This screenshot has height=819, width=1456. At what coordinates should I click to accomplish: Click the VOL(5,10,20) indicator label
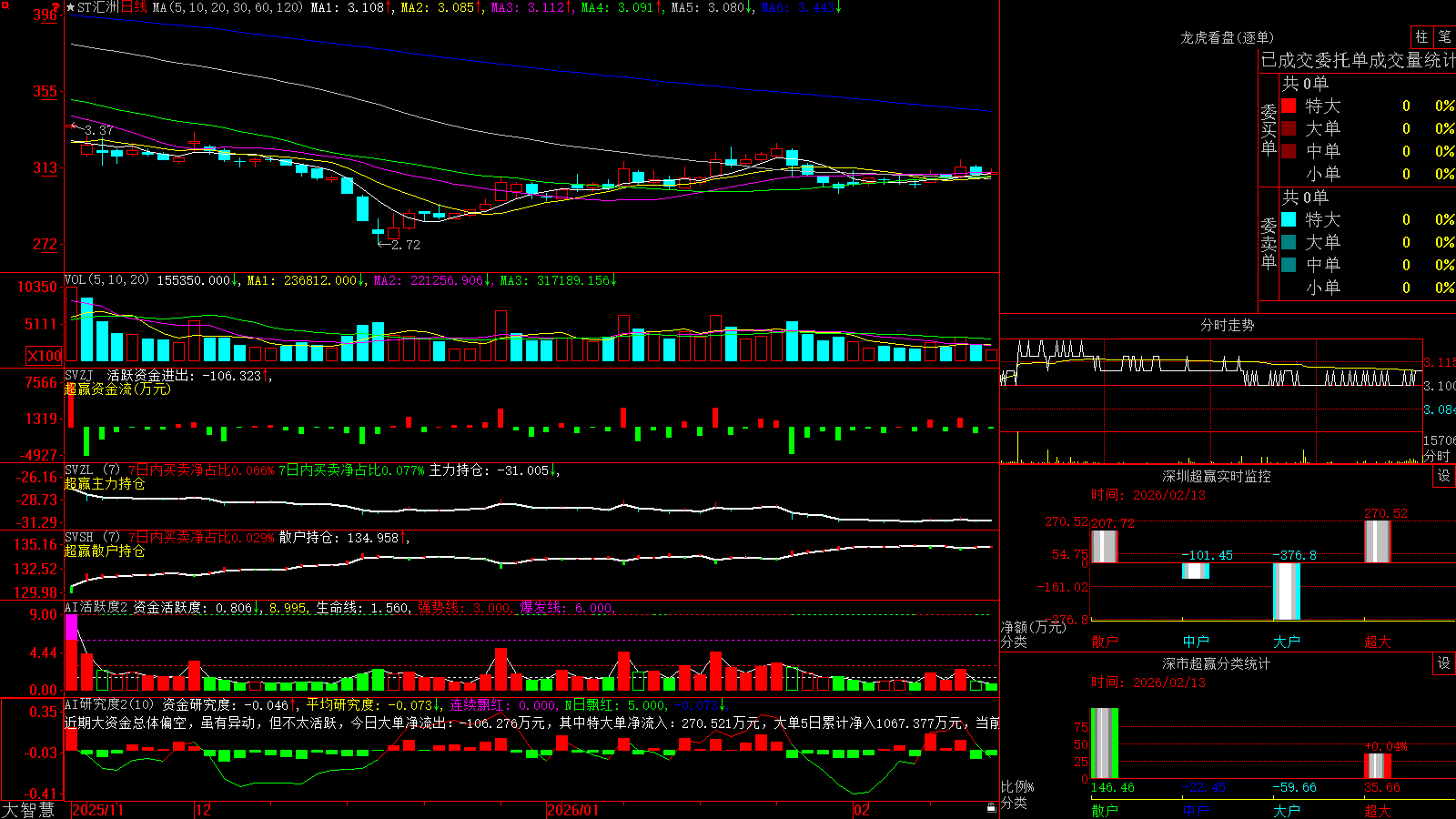point(106,280)
